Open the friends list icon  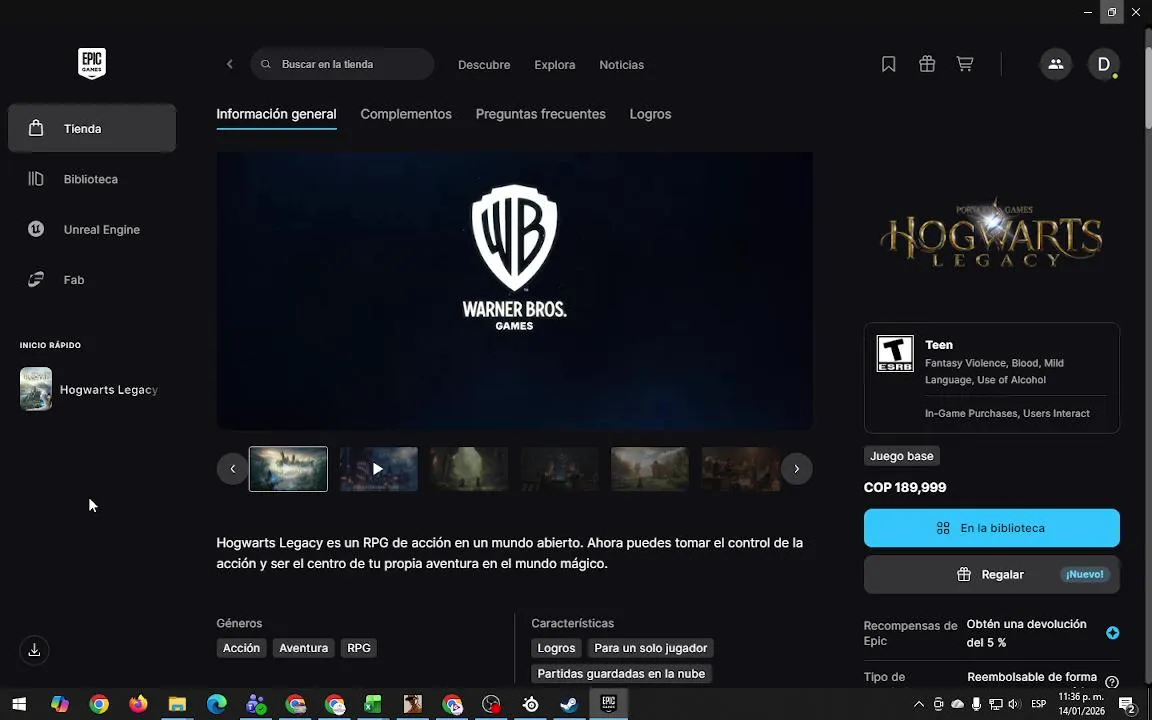coord(1056,65)
